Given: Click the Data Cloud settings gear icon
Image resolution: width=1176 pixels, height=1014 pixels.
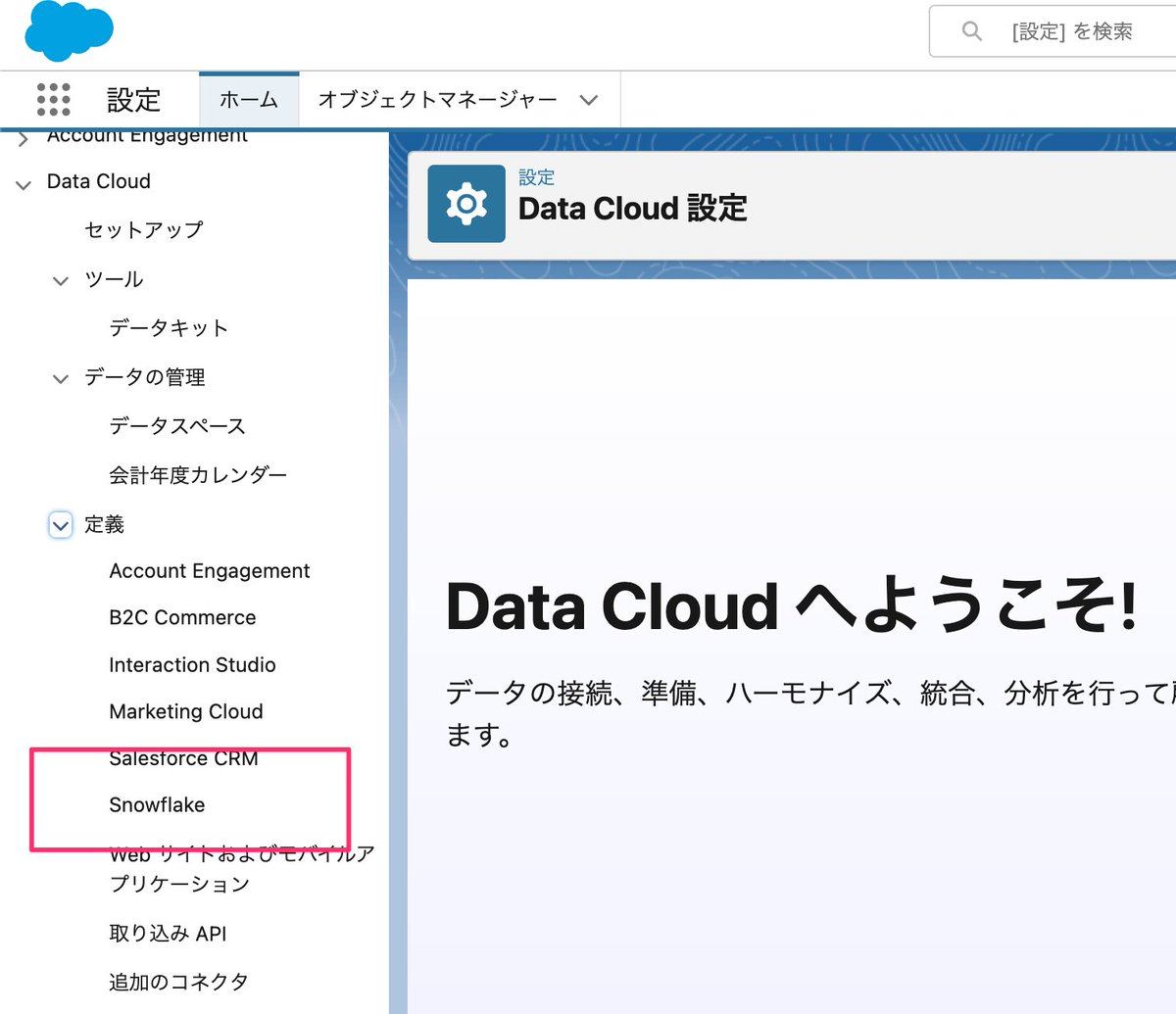Looking at the screenshot, I should pos(466,204).
